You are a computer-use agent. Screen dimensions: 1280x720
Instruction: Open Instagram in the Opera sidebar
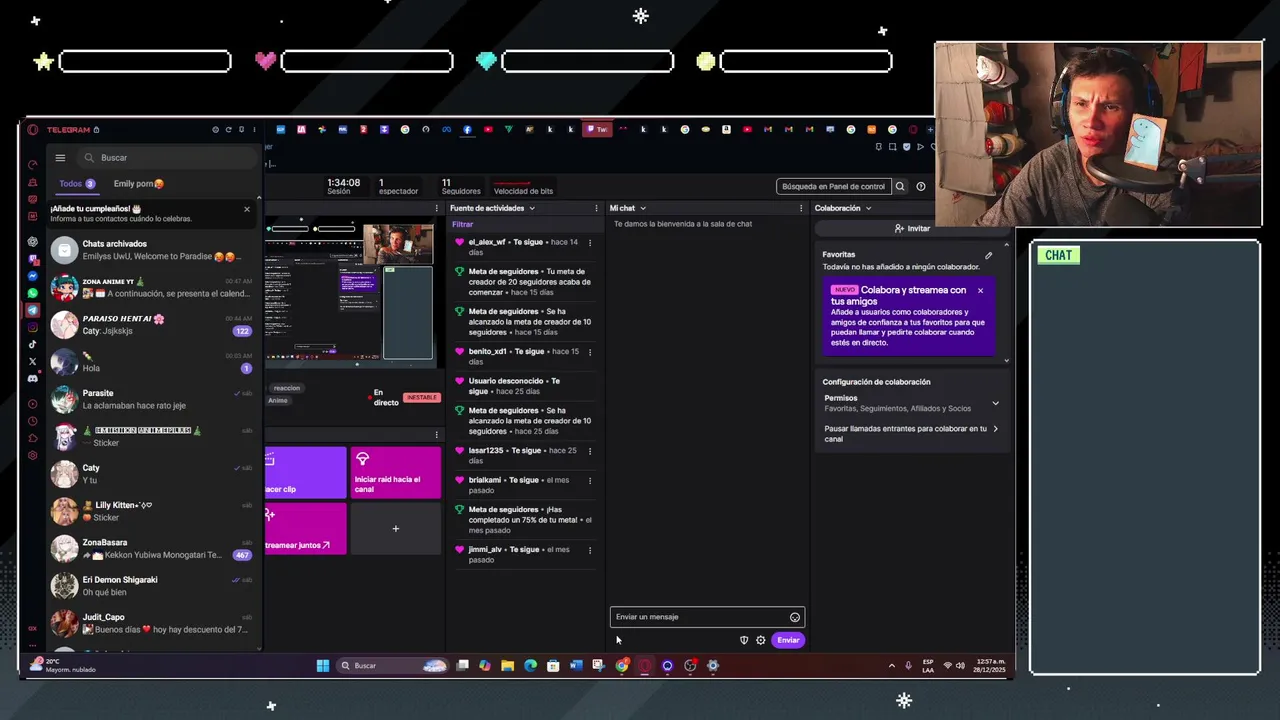click(33, 327)
